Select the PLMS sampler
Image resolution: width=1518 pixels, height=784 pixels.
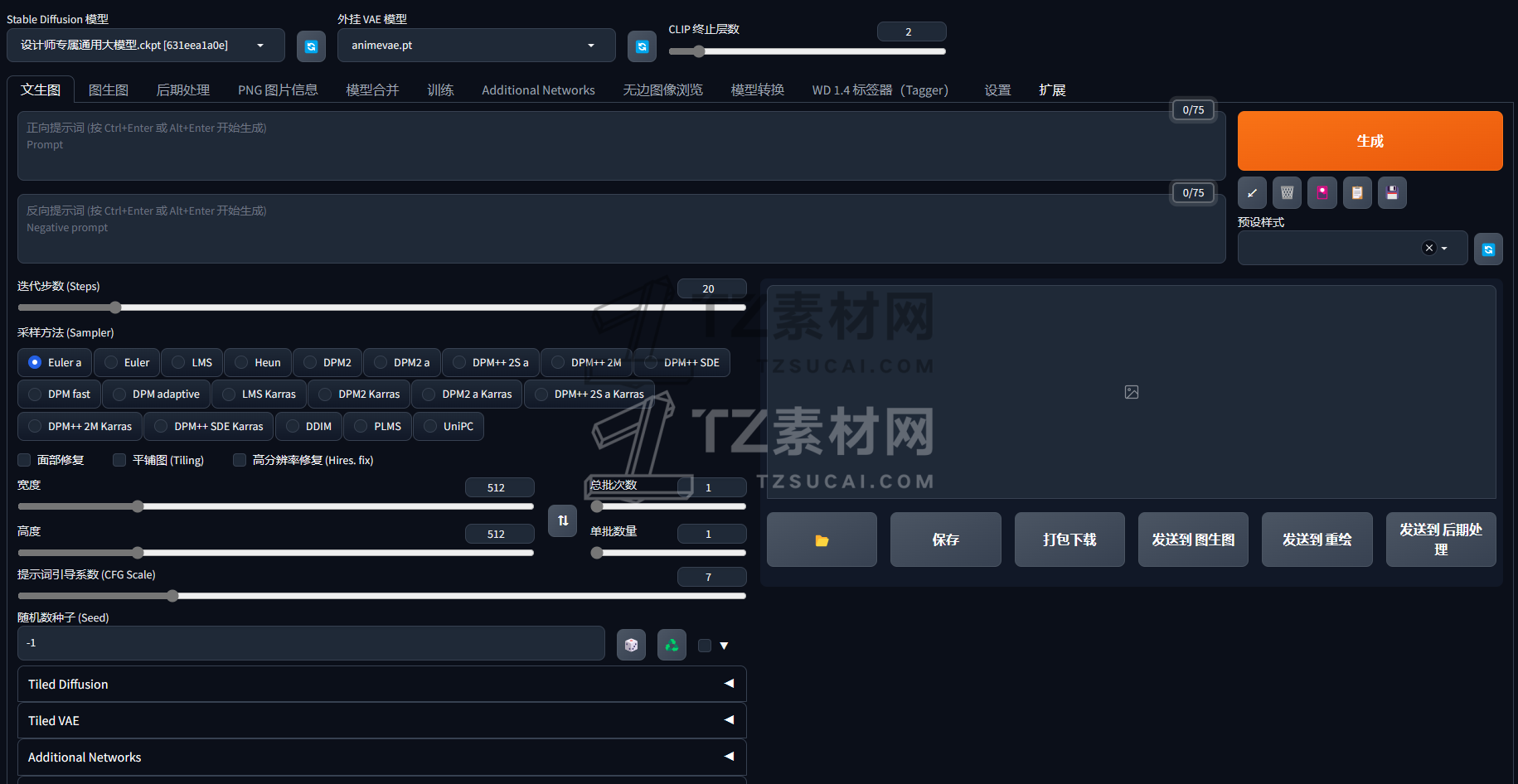(x=377, y=426)
